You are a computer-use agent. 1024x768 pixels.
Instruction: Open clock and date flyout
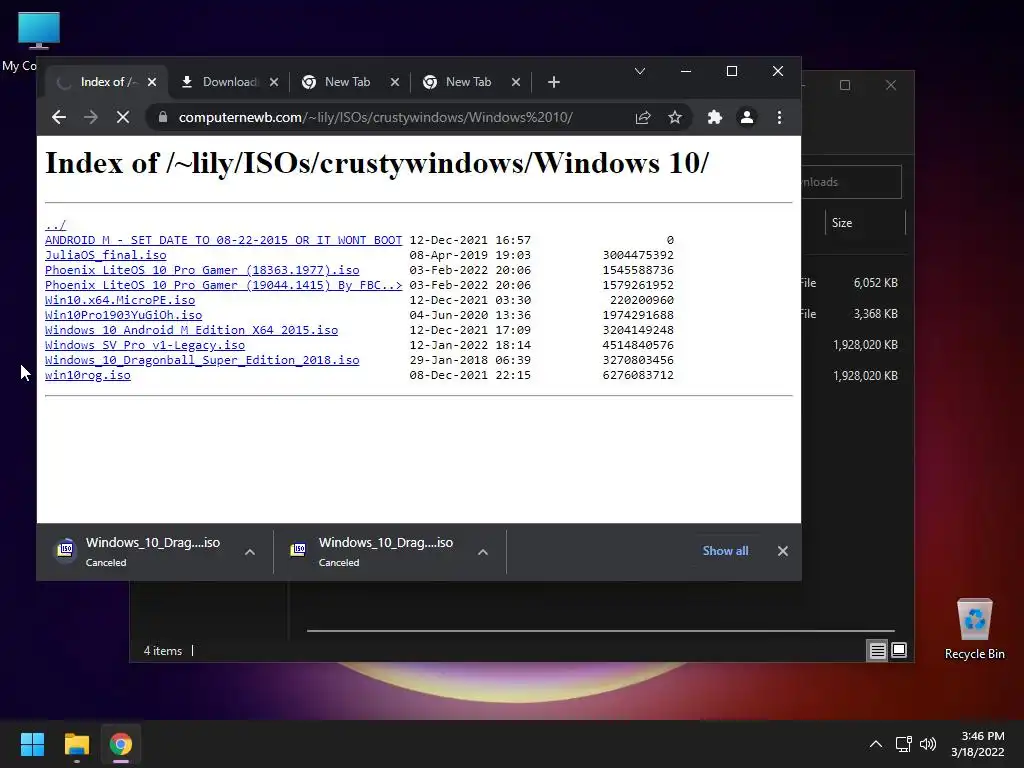pos(978,744)
